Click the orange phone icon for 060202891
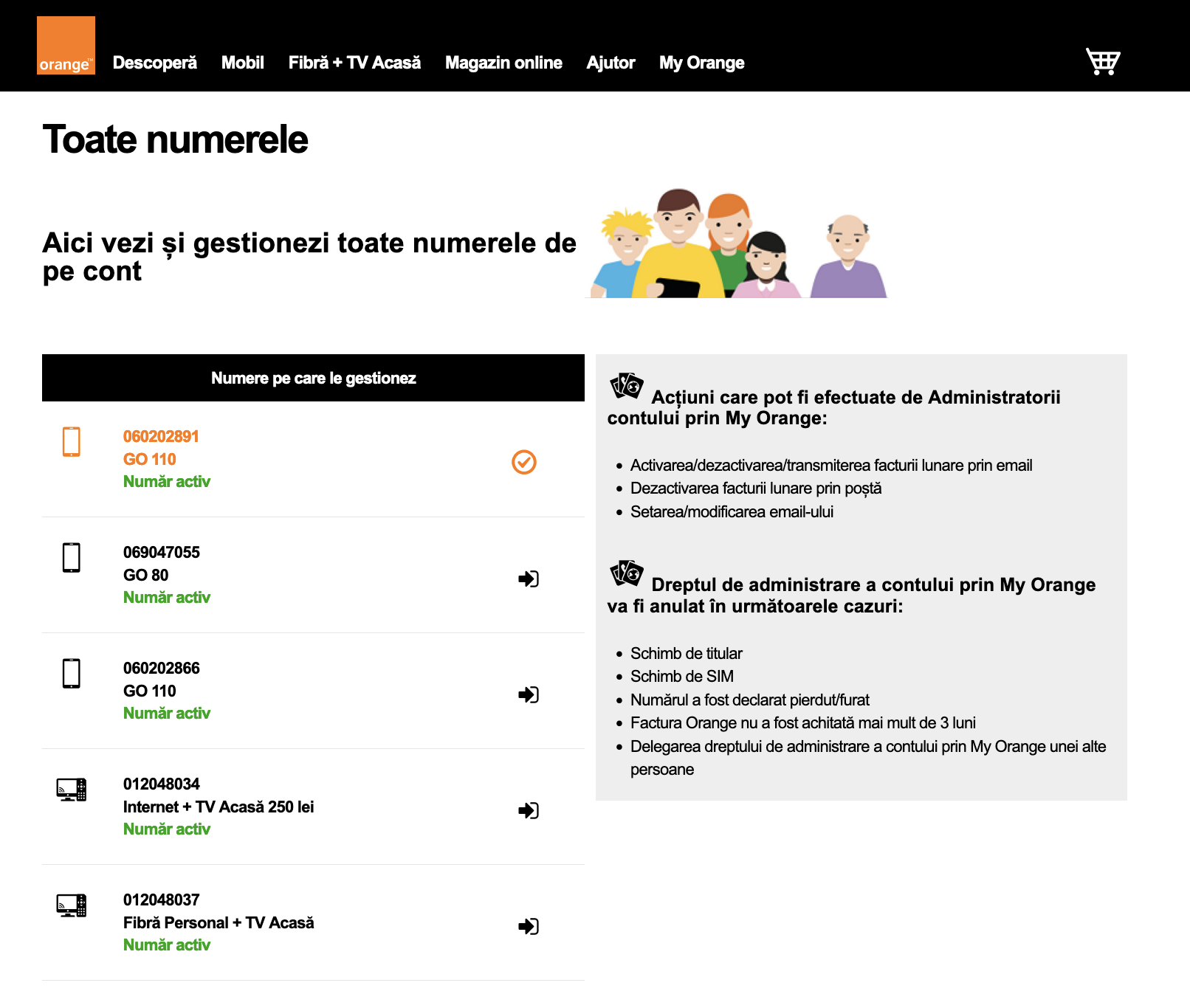1190x1008 pixels. tap(72, 441)
